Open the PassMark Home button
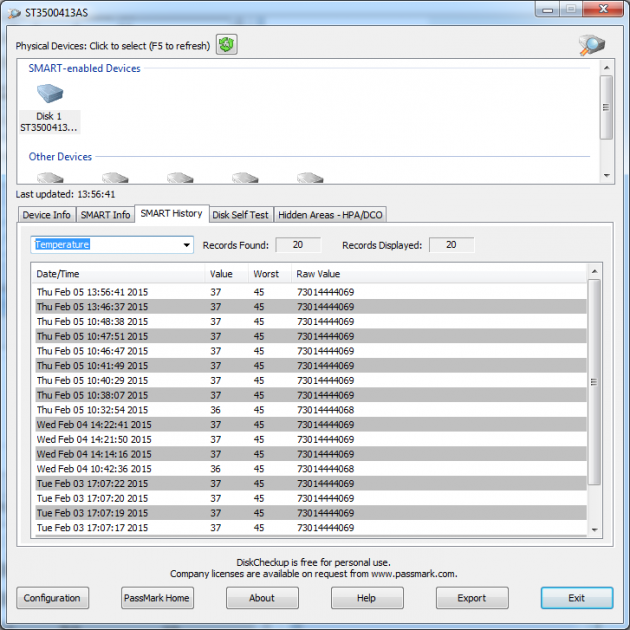 [x=157, y=598]
